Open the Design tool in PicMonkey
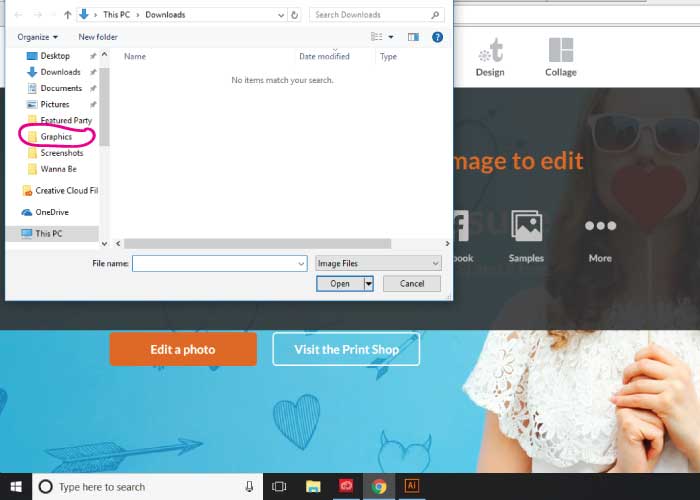Image resolution: width=700 pixels, height=500 pixels. coord(490,57)
